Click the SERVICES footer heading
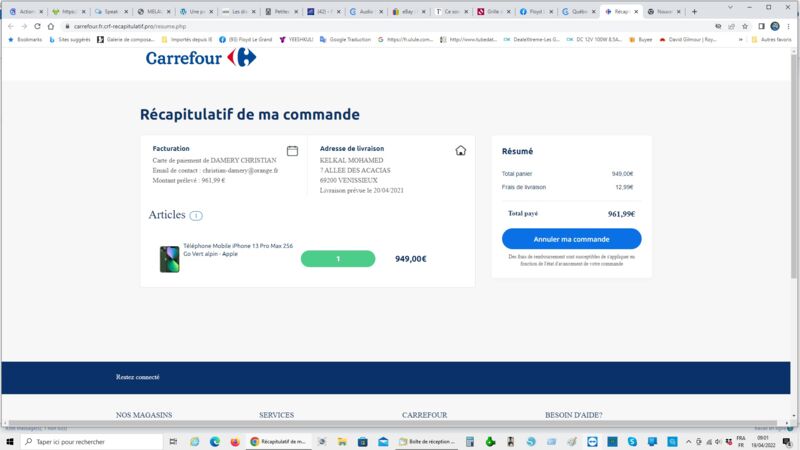The width and height of the screenshot is (800, 450). point(277,415)
